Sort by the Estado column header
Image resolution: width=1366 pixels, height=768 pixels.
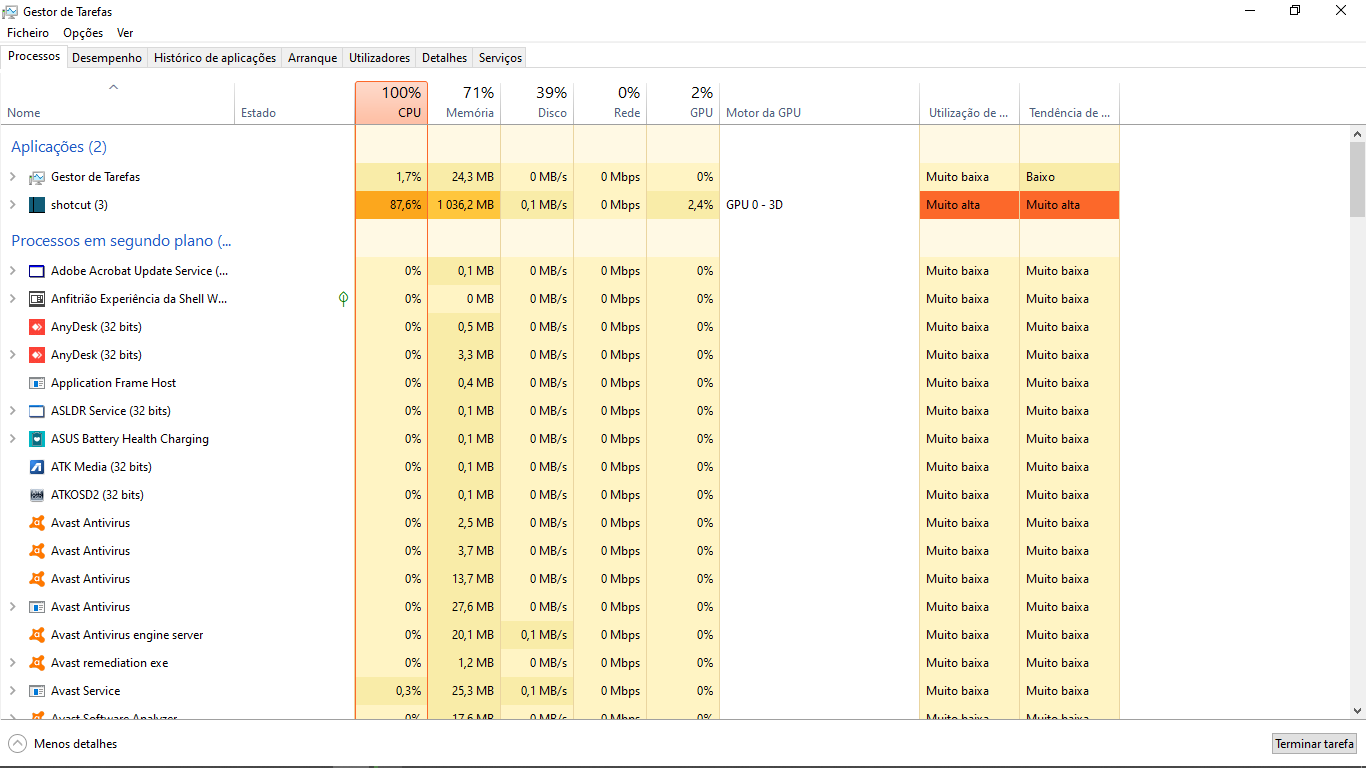295,103
